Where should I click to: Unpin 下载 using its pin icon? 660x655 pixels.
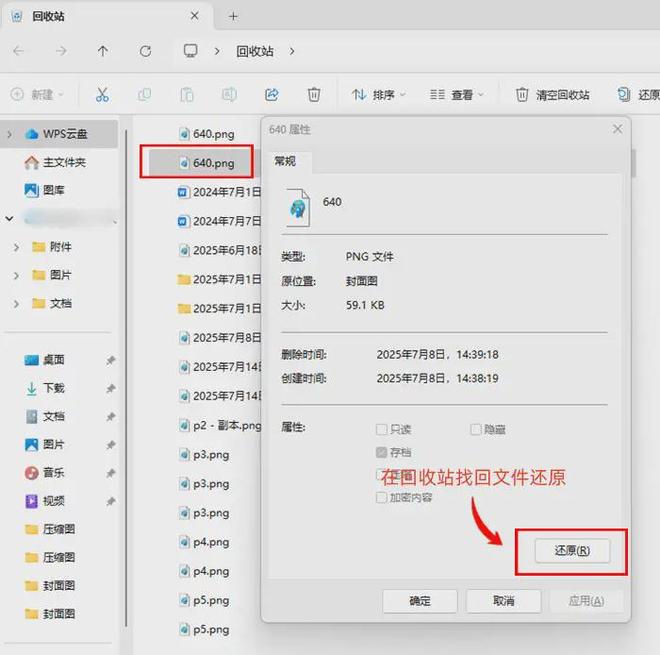(110, 389)
